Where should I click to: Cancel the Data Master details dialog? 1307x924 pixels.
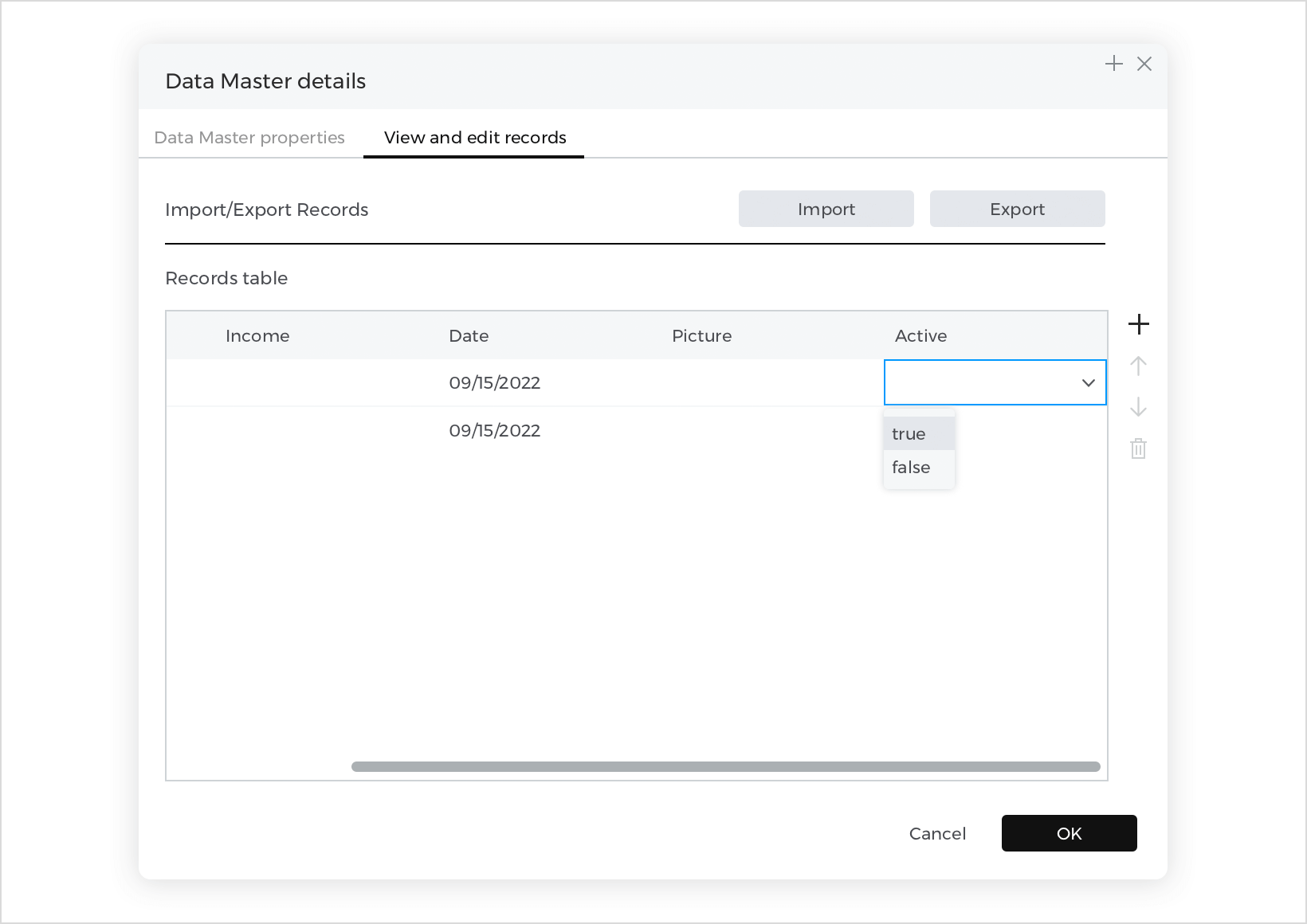937,833
